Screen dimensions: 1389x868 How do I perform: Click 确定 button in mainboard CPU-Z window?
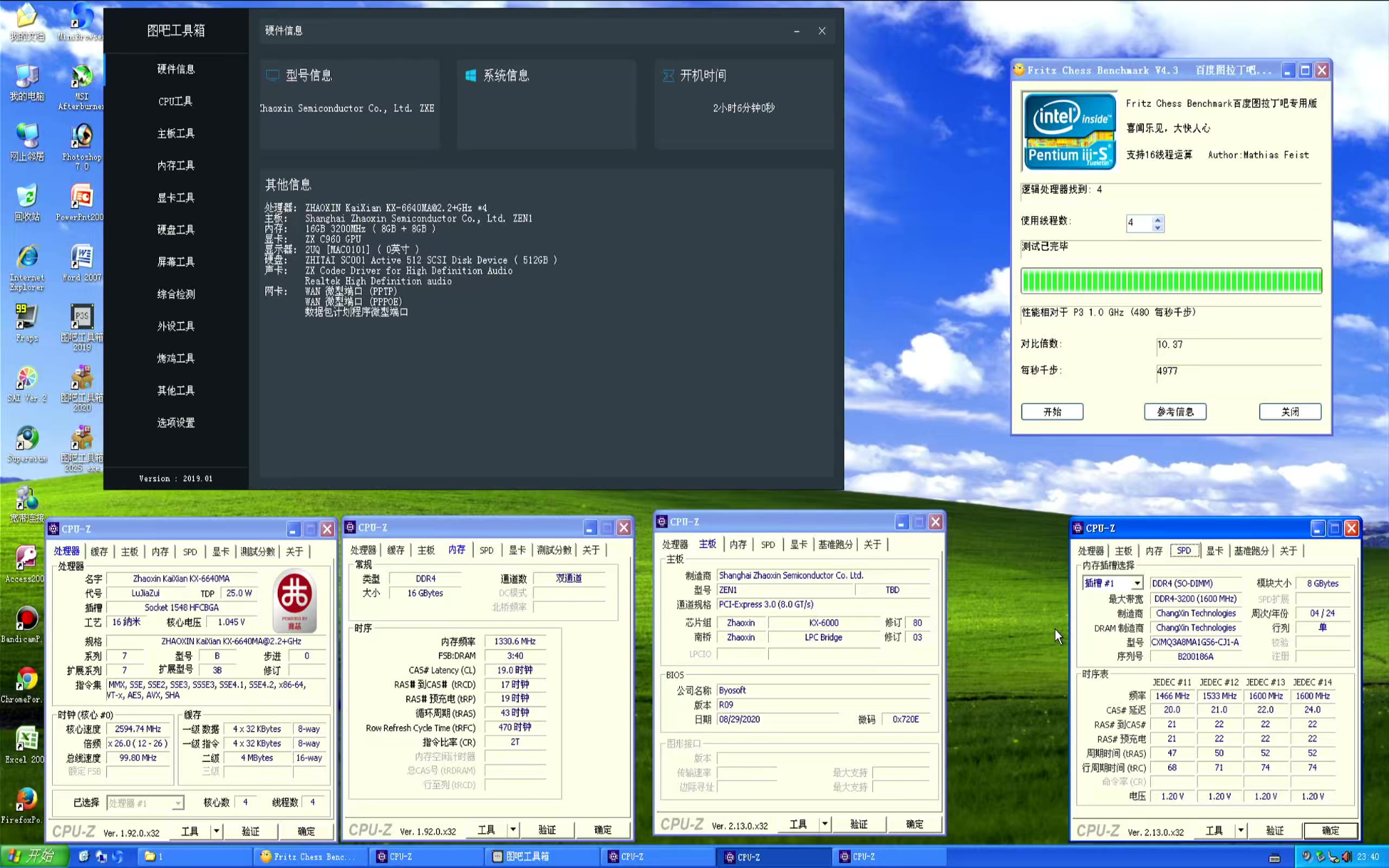tap(915, 824)
